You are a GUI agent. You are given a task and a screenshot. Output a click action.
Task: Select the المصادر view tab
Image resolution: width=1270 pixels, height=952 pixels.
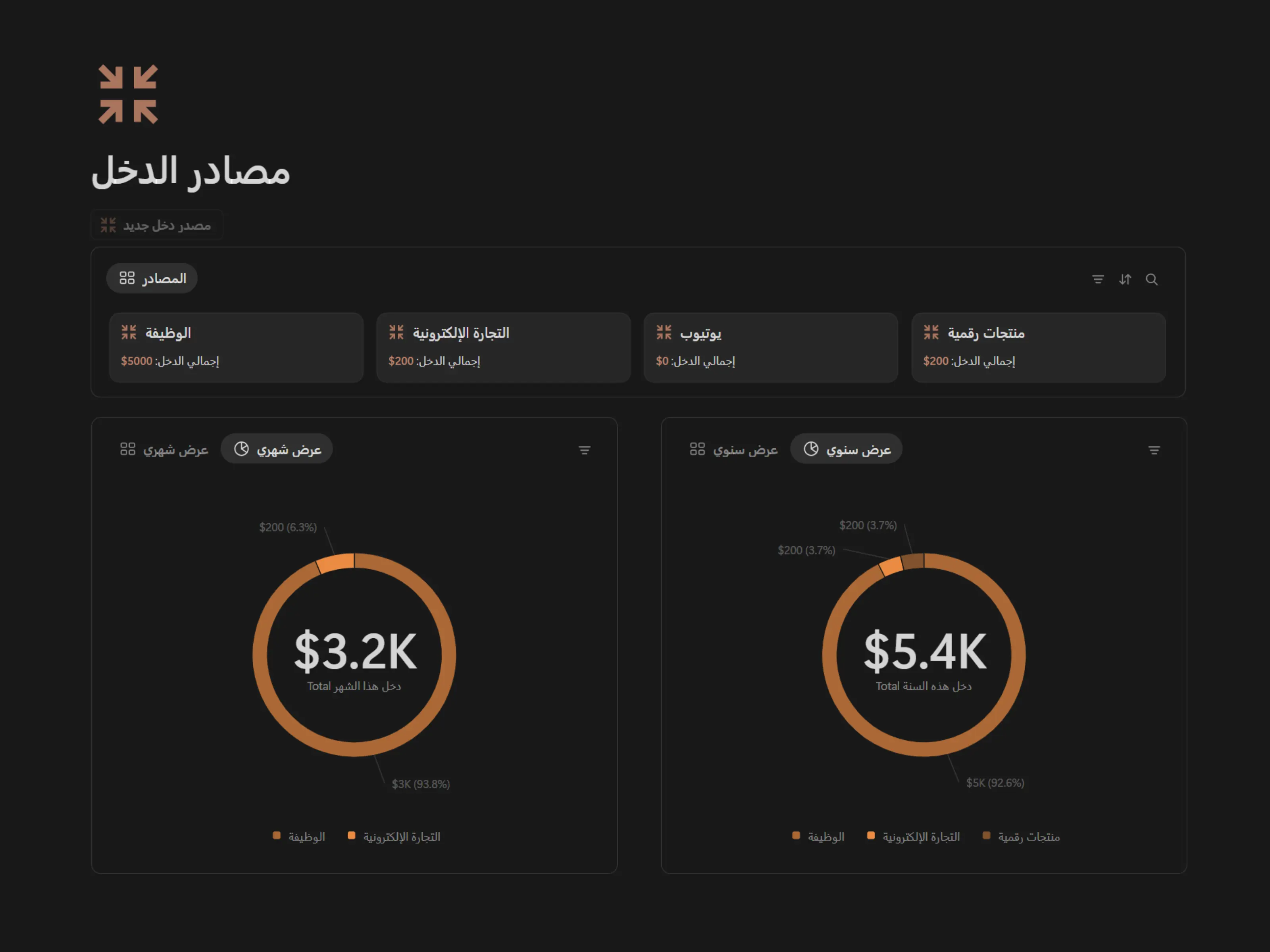tap(152, 278)
